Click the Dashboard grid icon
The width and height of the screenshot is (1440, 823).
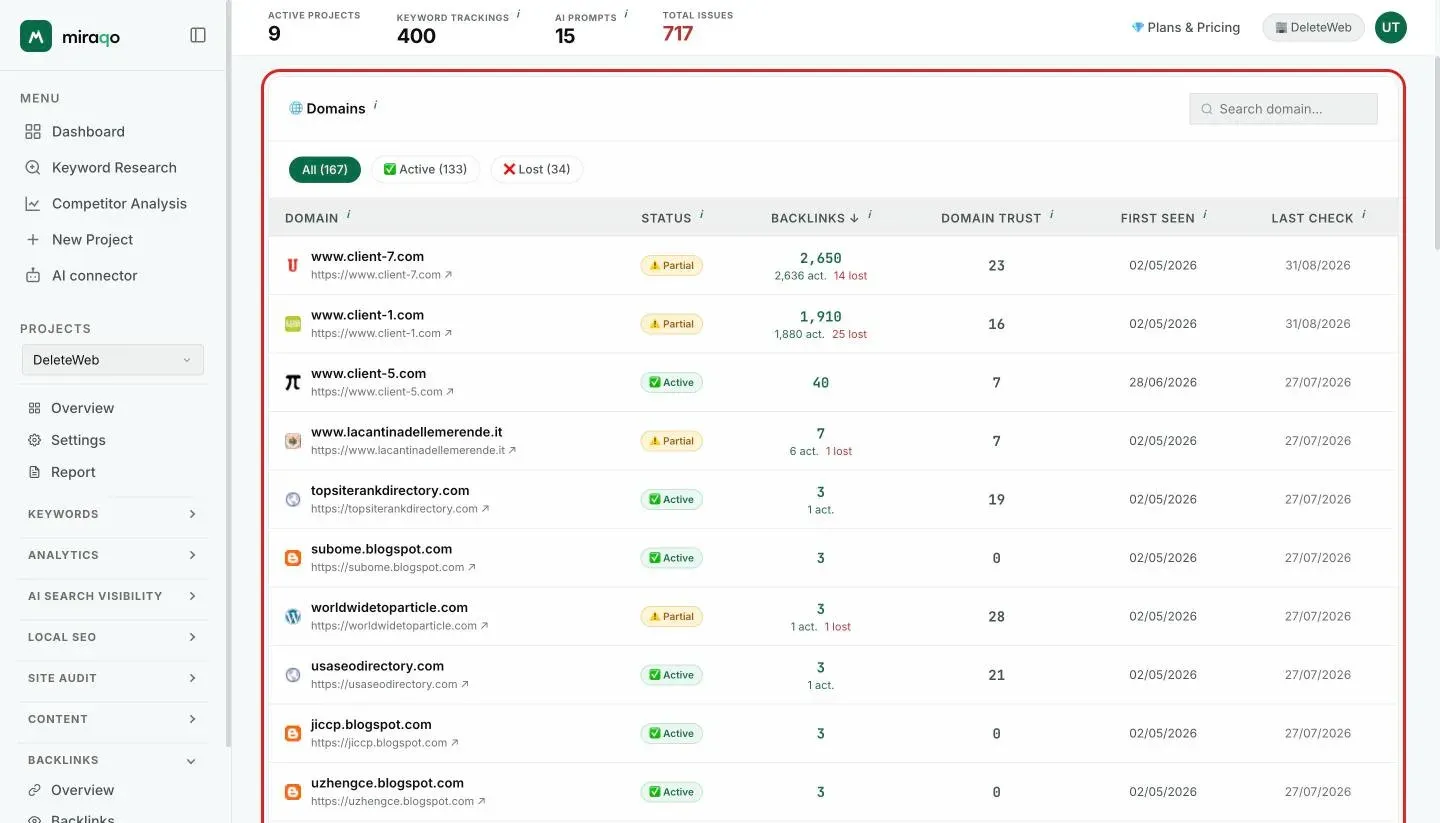[33, 131]
